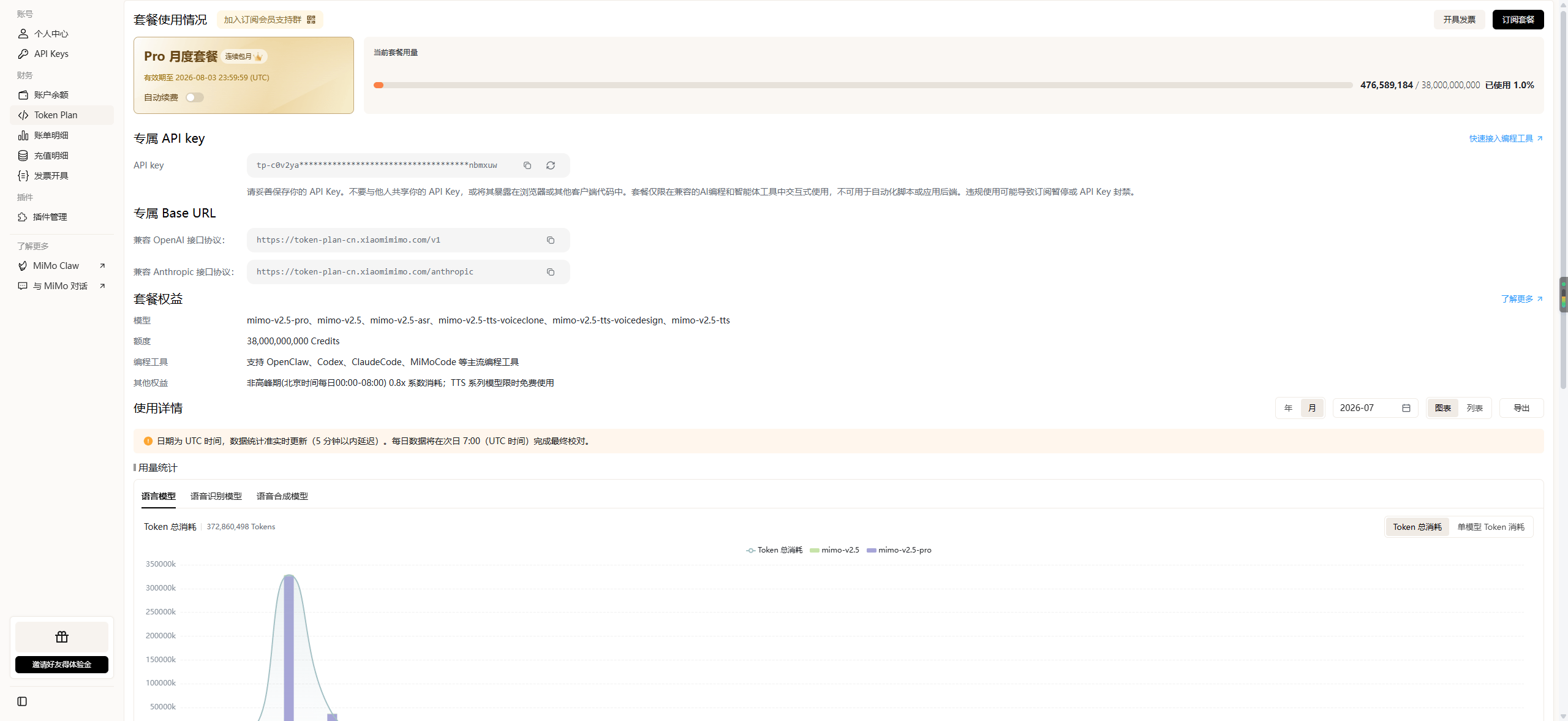Click the code icon beside Token Plan
The height and width of the screenshot is (721, 1568).
click(x=23, y=115)
